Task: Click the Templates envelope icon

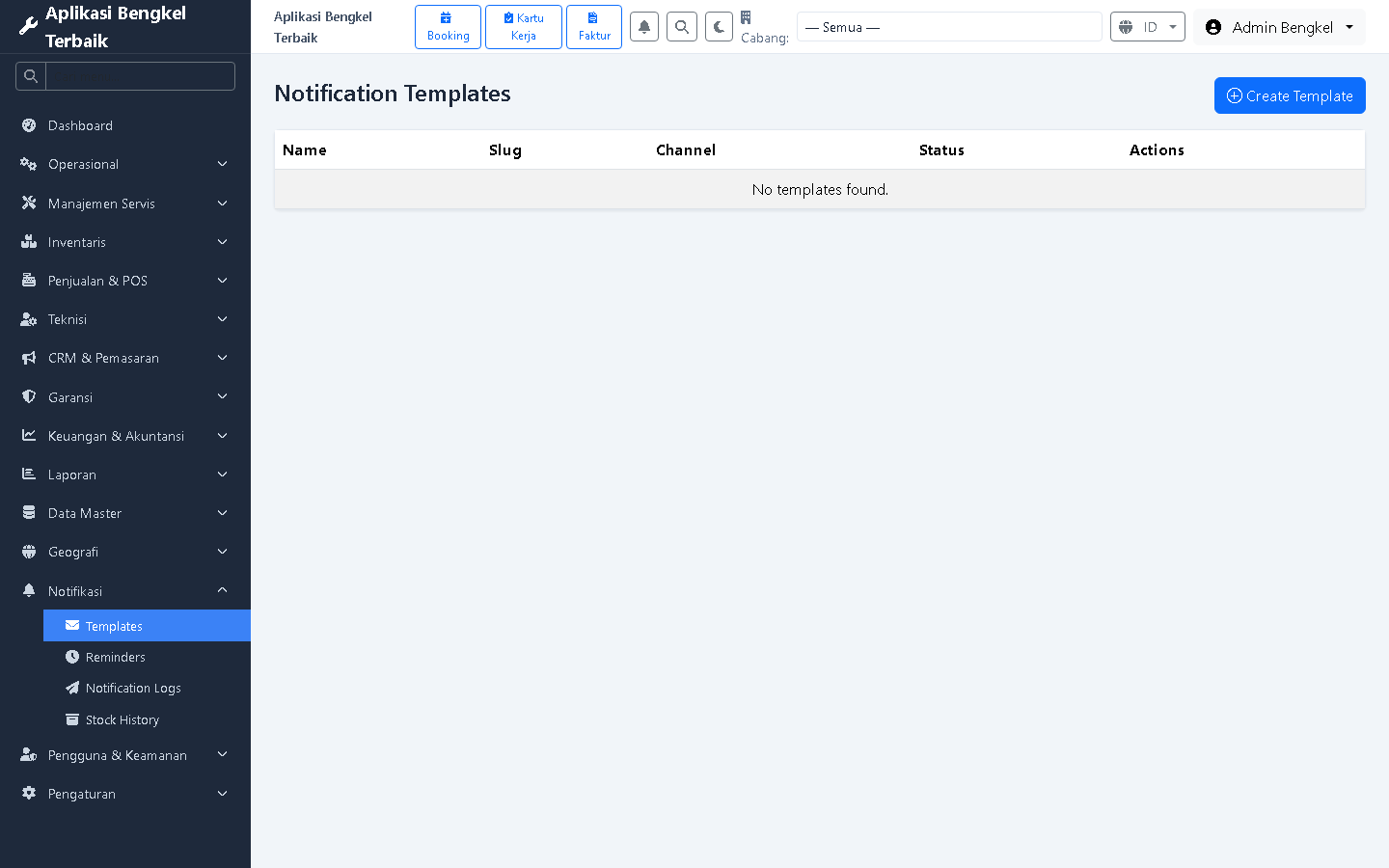Action: pyautogui.click(x=72, y=625)
